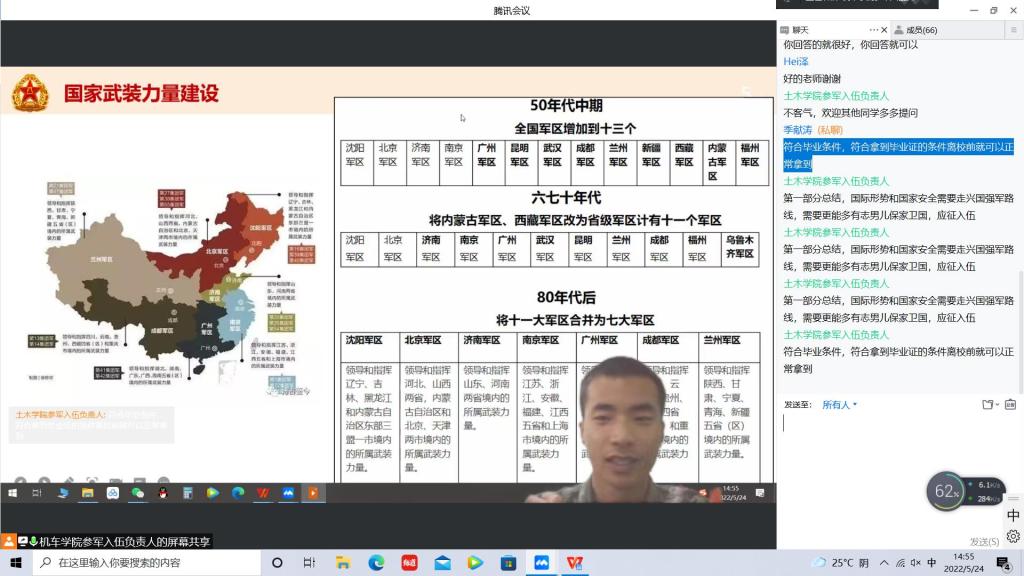The image size is (1024, 576).
Task: Expand the arrow next to the folder icon
Action: coord(997,404)
